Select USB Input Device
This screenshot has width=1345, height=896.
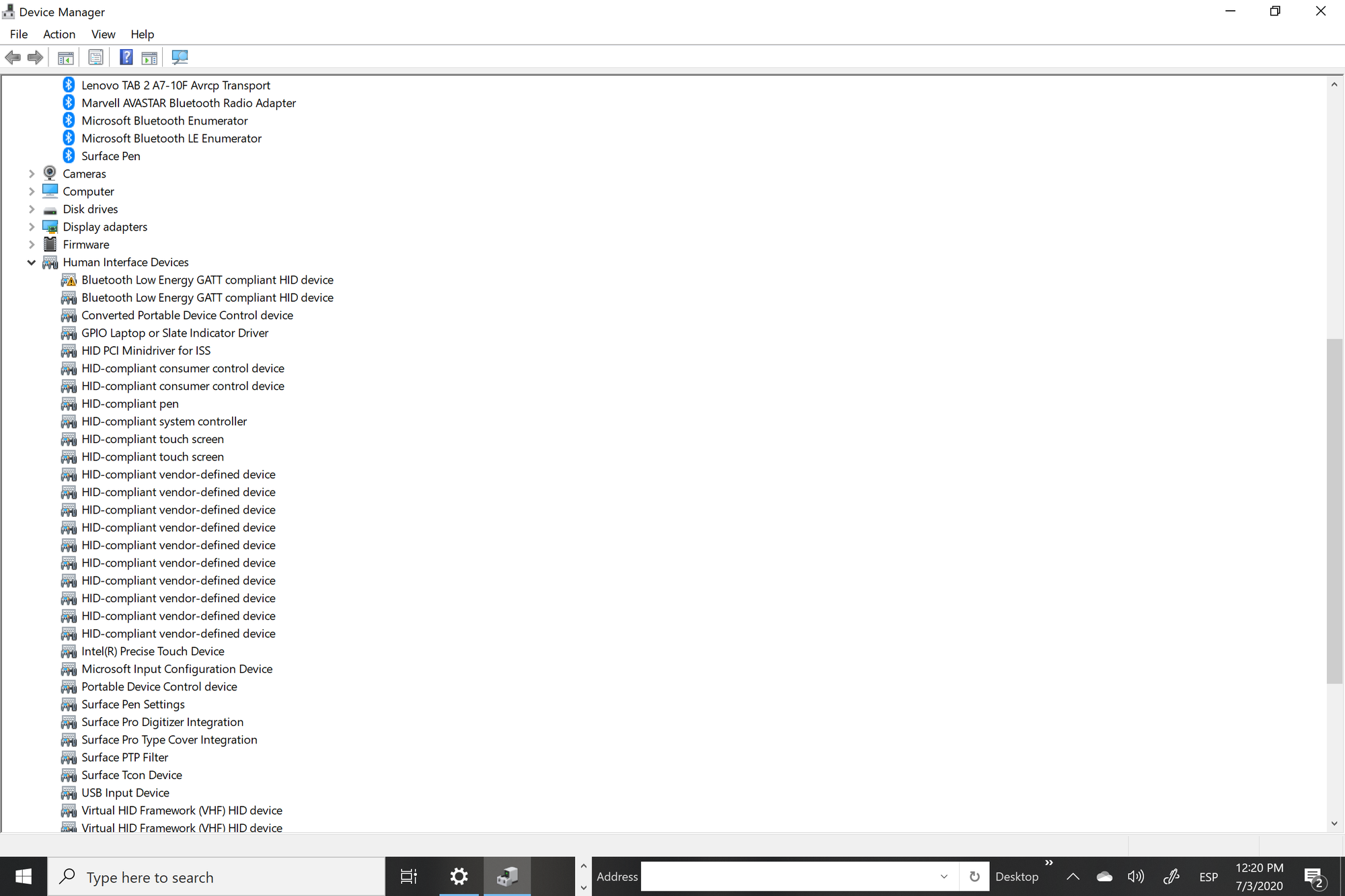[x=125, y=793]
